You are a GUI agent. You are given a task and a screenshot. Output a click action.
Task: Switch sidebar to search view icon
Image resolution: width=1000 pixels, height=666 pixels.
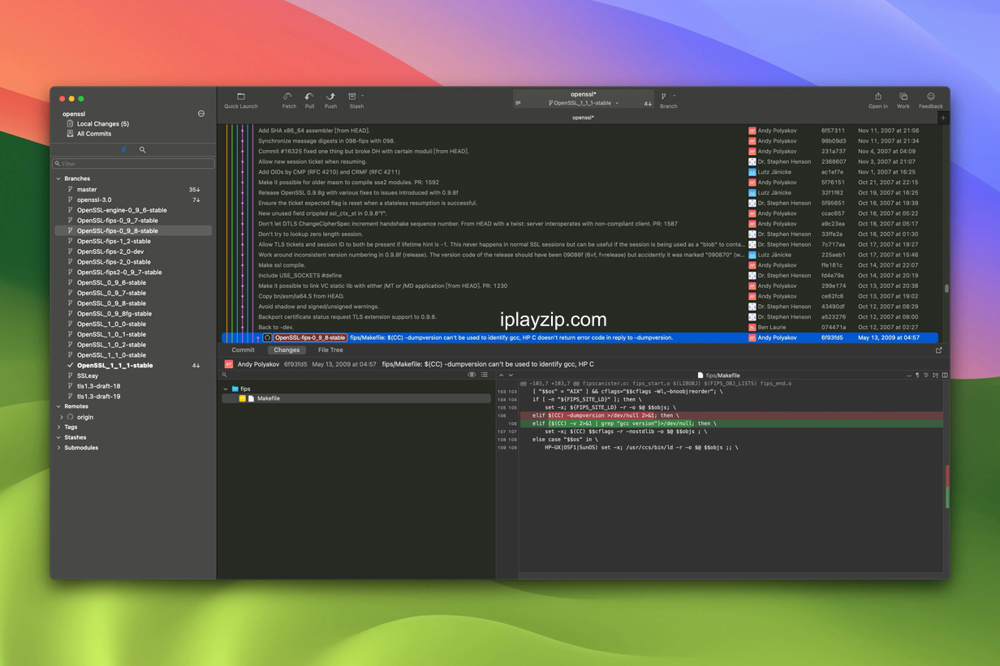(x=142, y=150)
